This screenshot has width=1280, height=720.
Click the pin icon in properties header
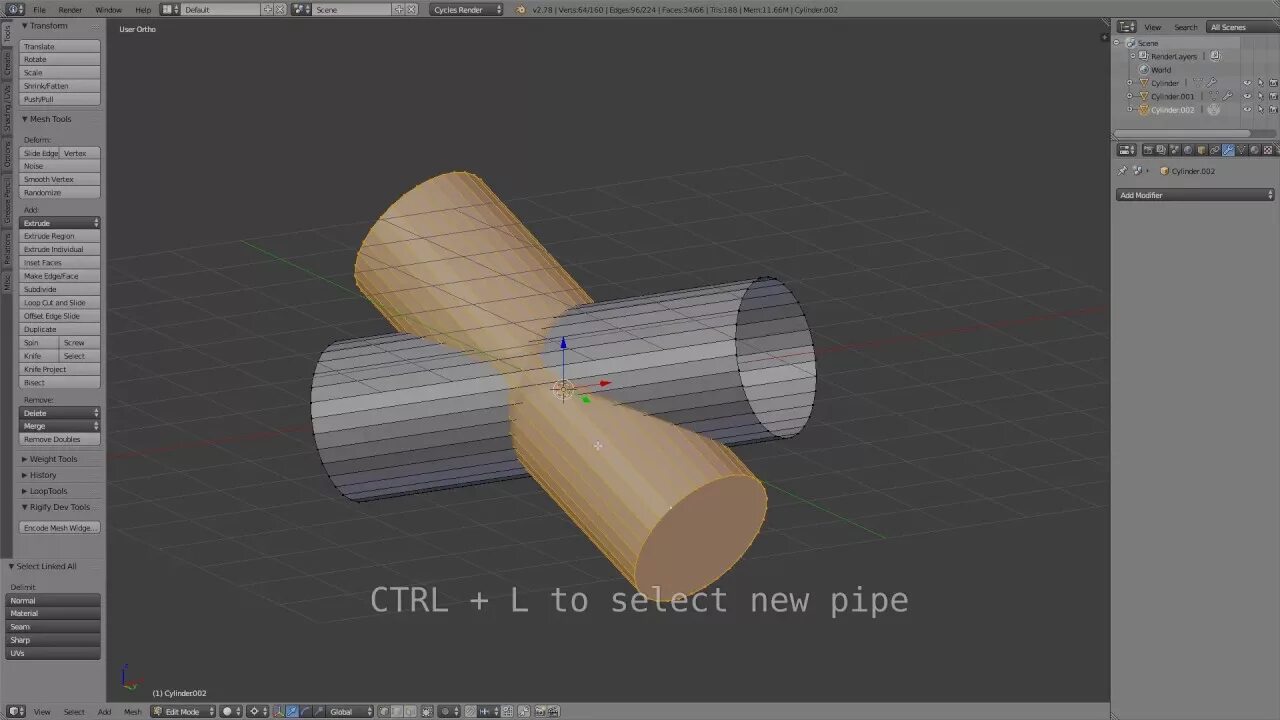point(1122,171)
